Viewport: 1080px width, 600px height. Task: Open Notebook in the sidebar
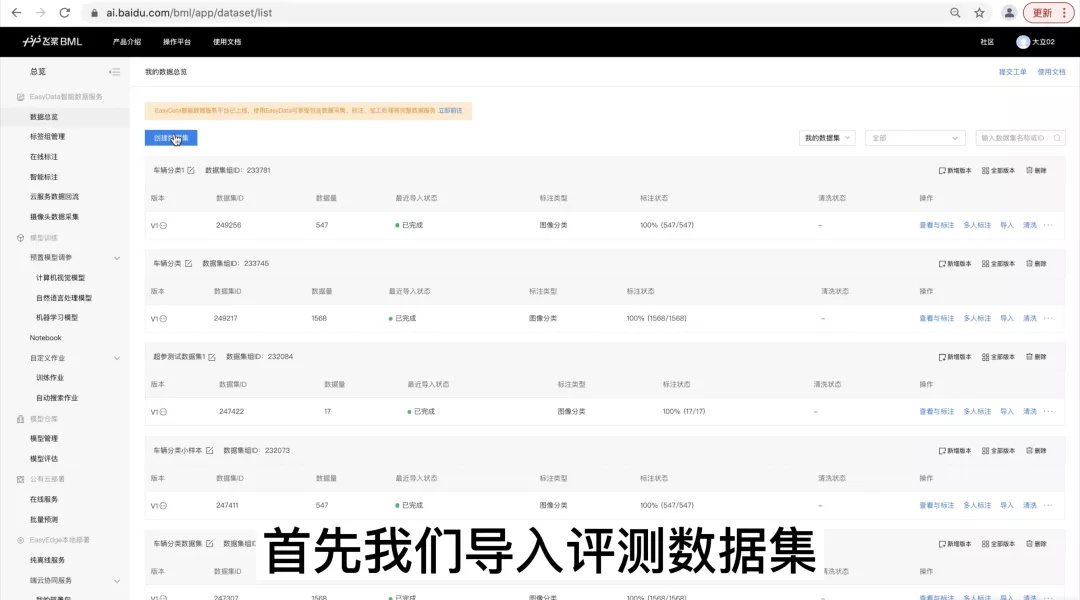click(x=45, y=338)
